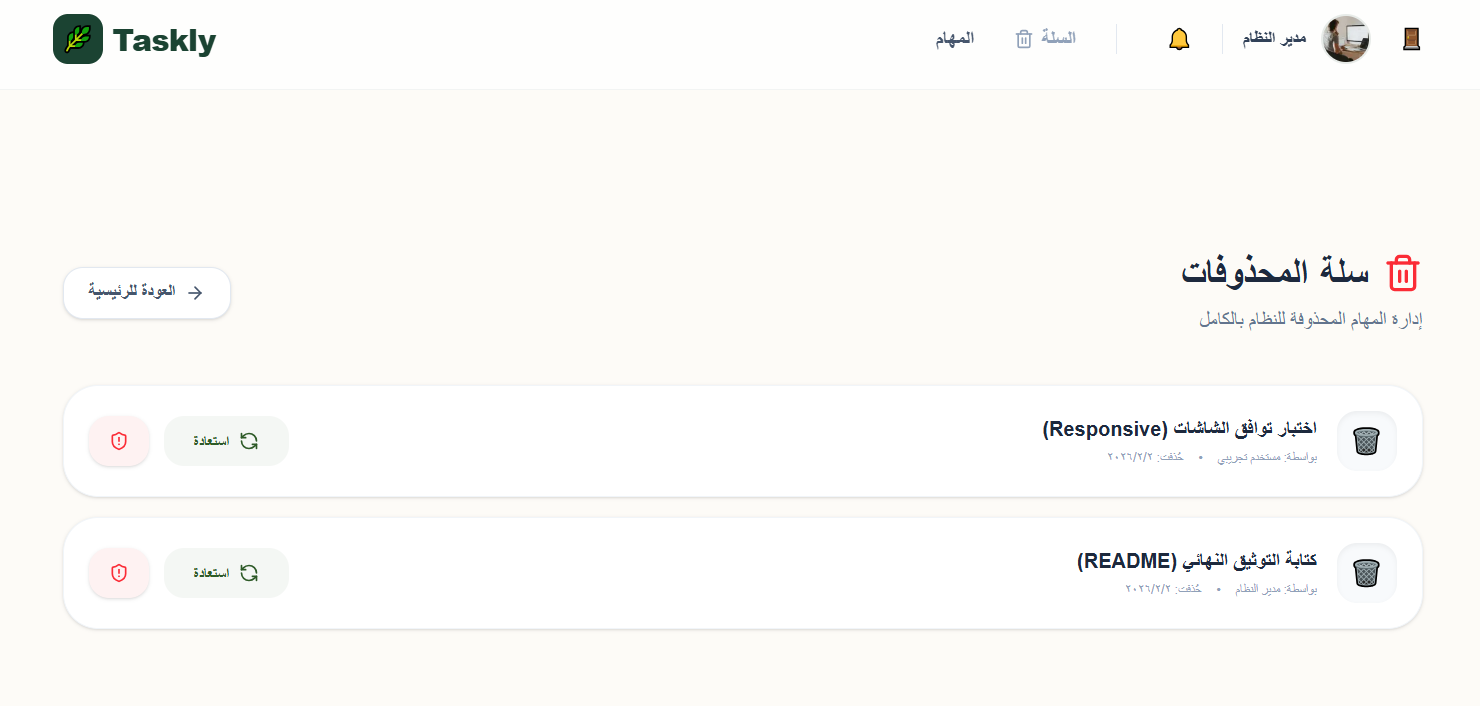Click the العودة للرئيسية button
Image resolution: width=1480 pixels, height=706 pixels.
(147, 293)
